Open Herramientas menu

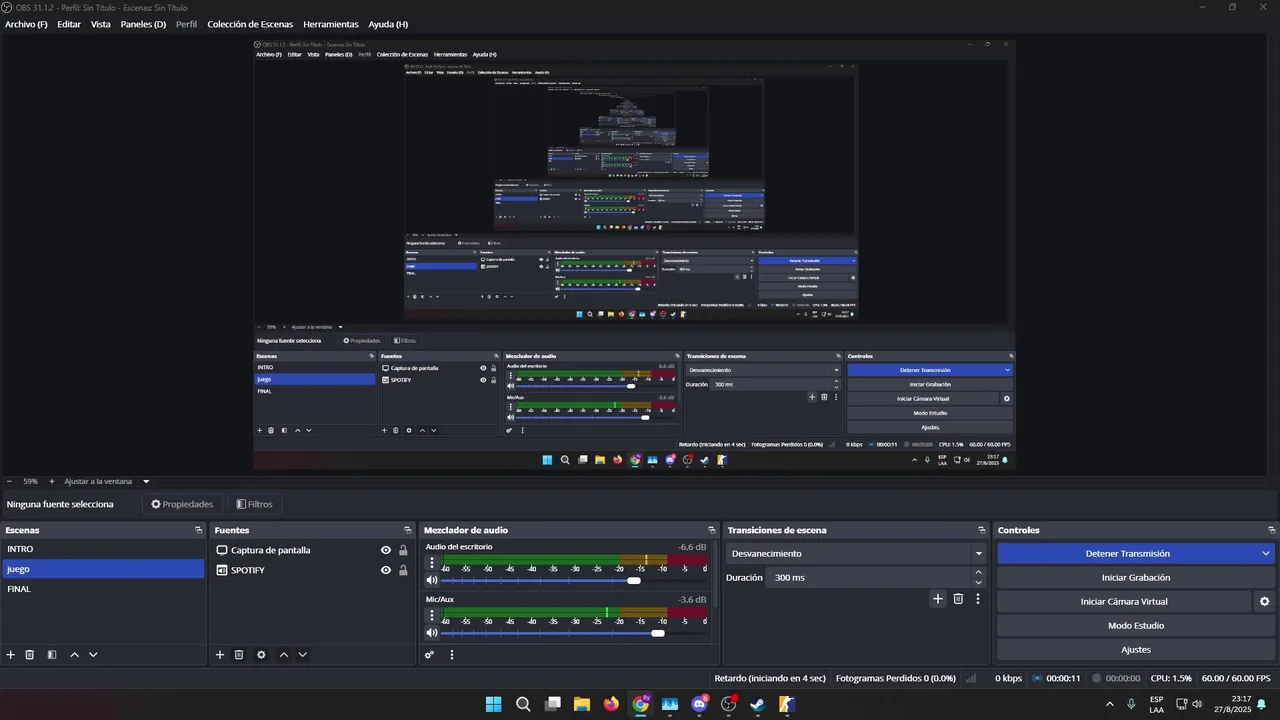pos(331,24)
